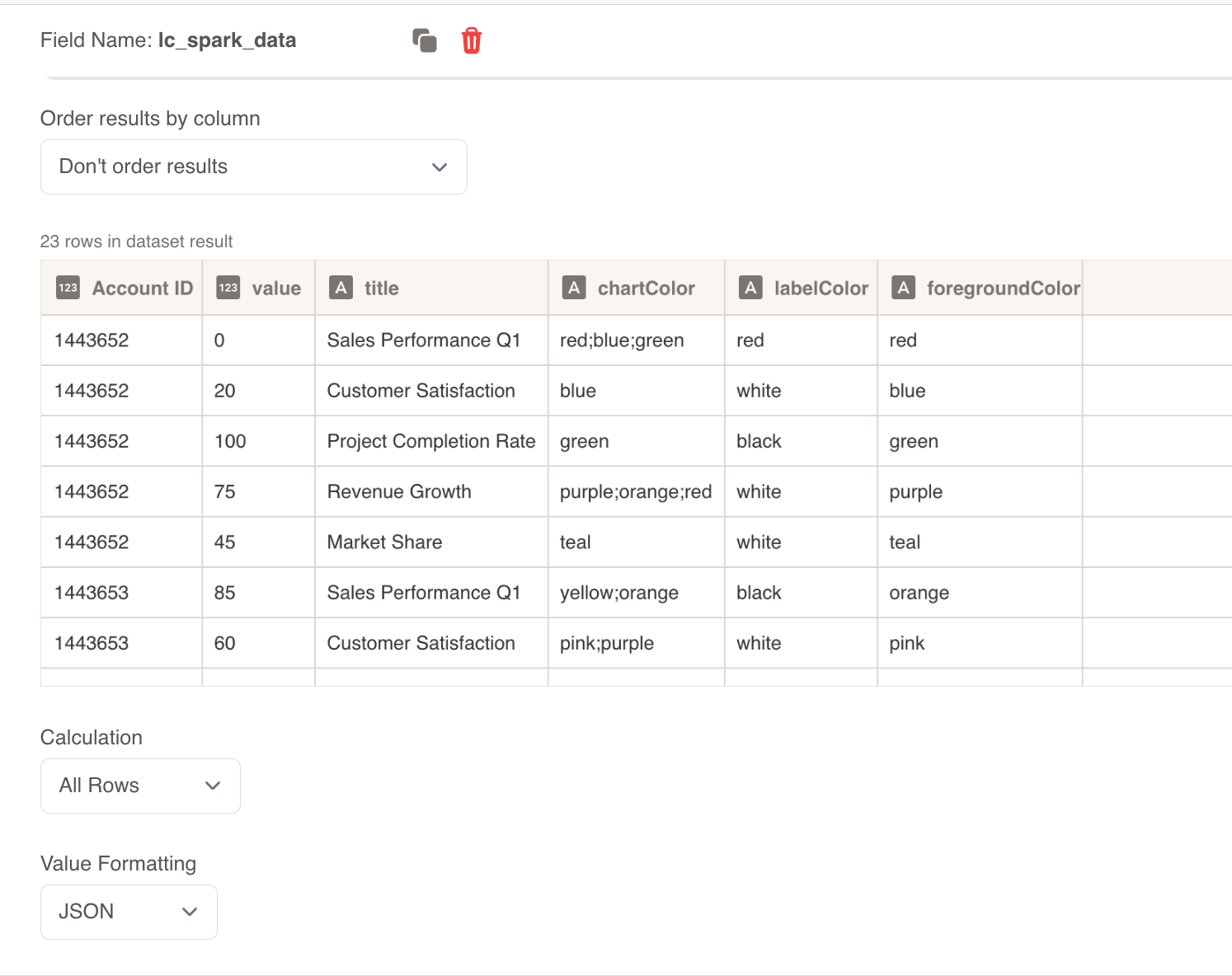
Task: Delete the lc_spark_data field
Action: point(472,40)
